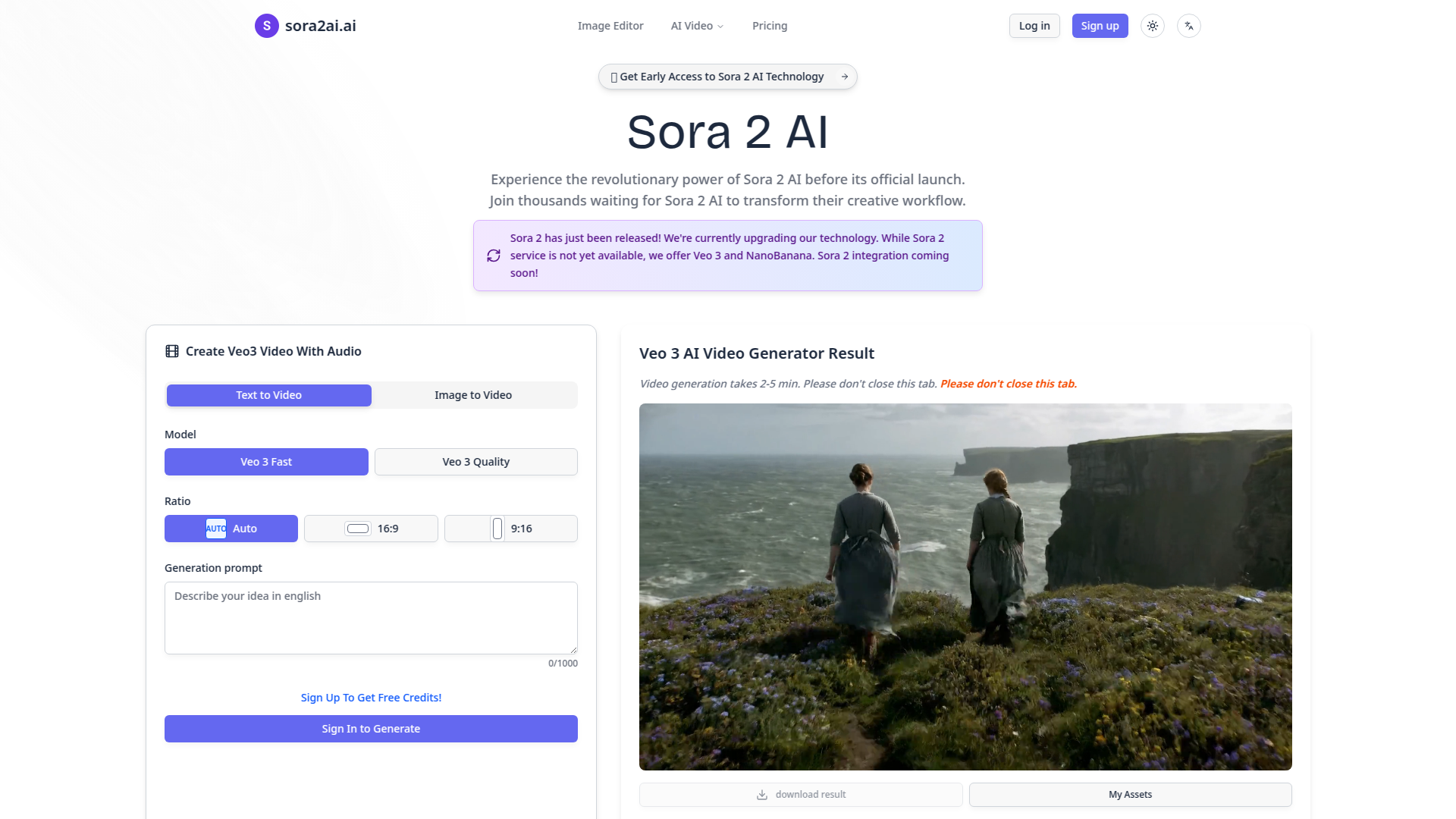Click the AUTO ratio icon
The height and width of the screenshot is (819, 1456).
(215, 529)
